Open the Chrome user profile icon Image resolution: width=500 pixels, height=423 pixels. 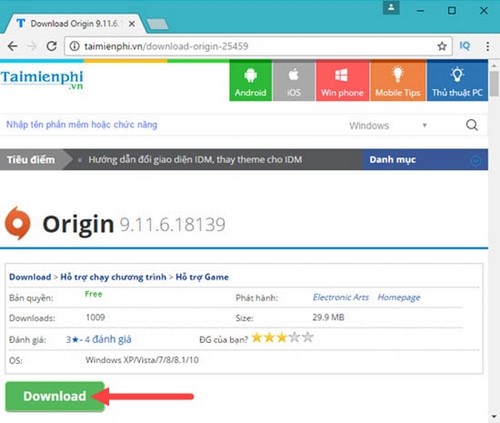pos(391,8)
